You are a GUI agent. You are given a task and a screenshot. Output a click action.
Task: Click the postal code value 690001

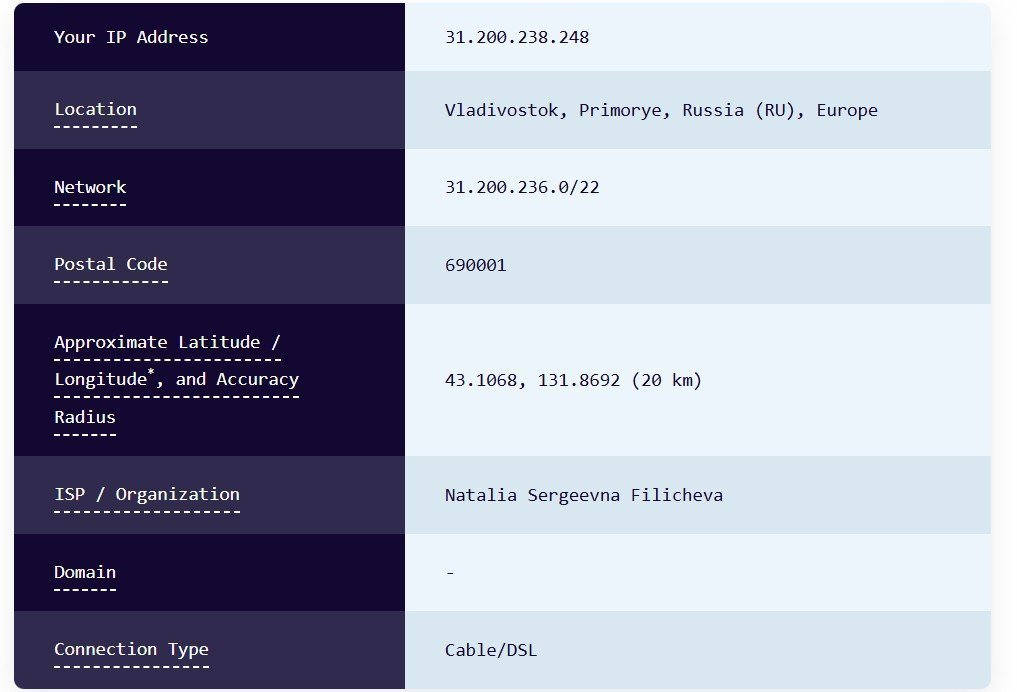click(x=476, y=265)
